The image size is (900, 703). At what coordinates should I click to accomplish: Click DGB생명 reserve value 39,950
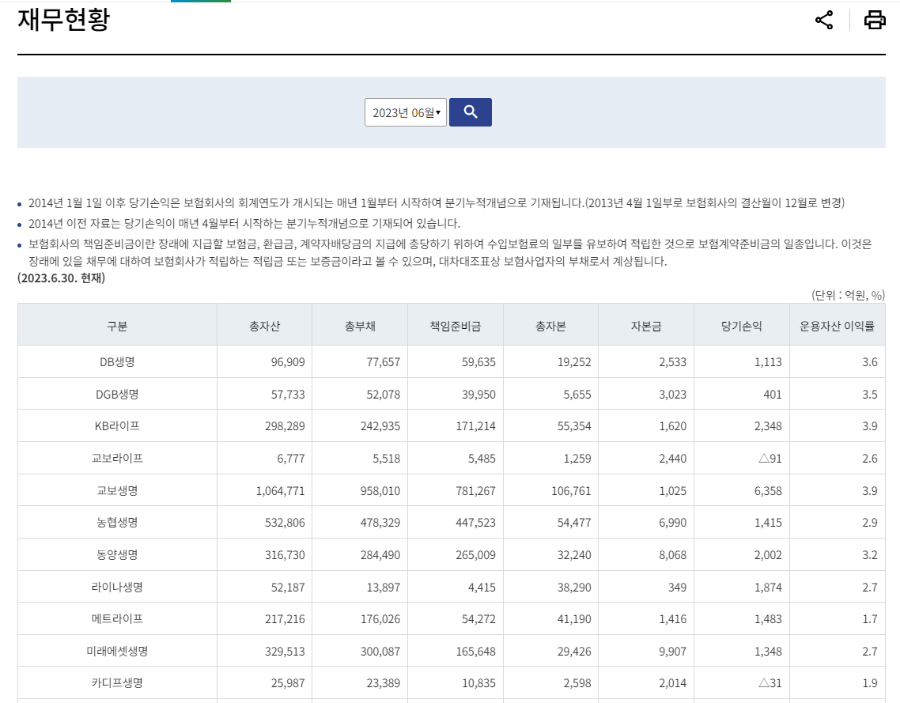pyautogui.click(x=479, y=394)
